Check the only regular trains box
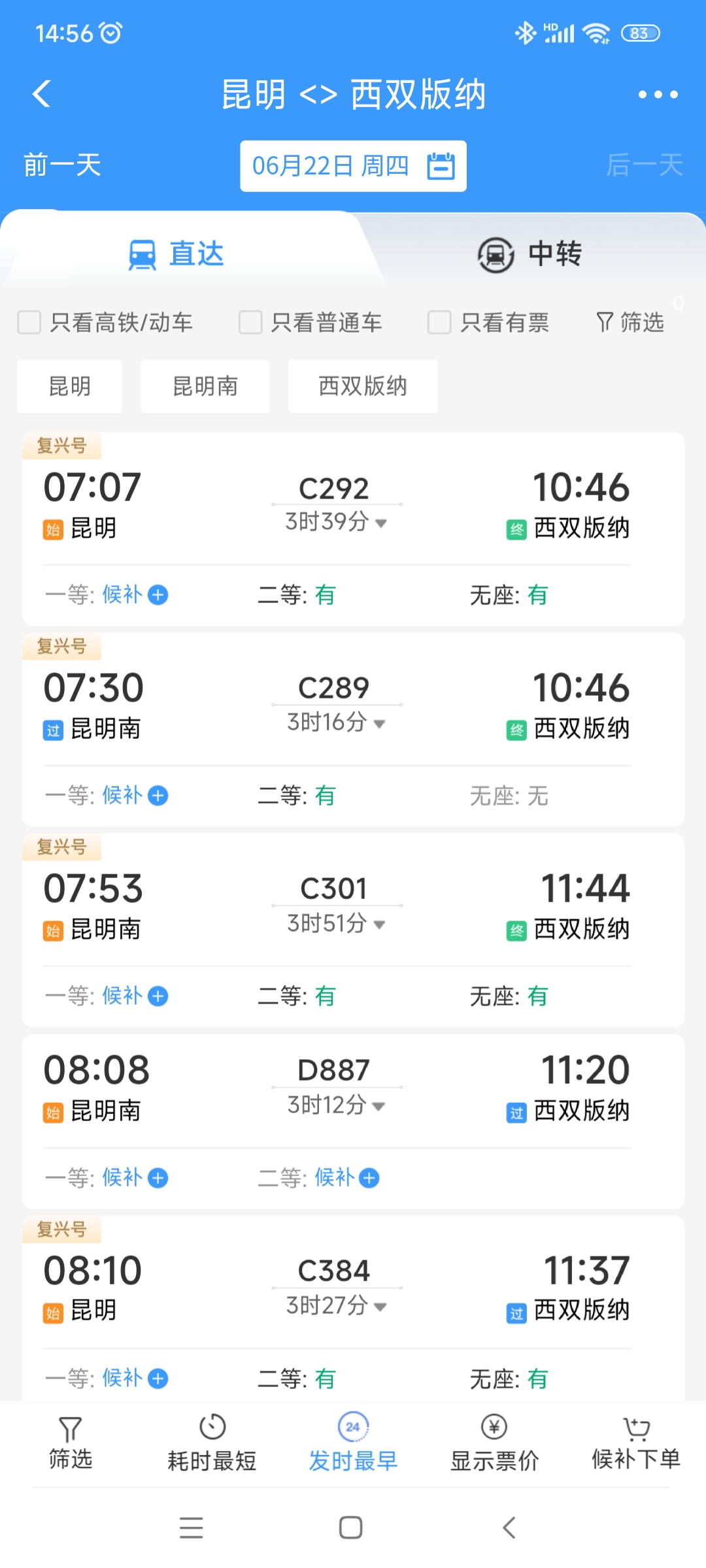This screenshot has height=1568, width=706. [250, 322]
